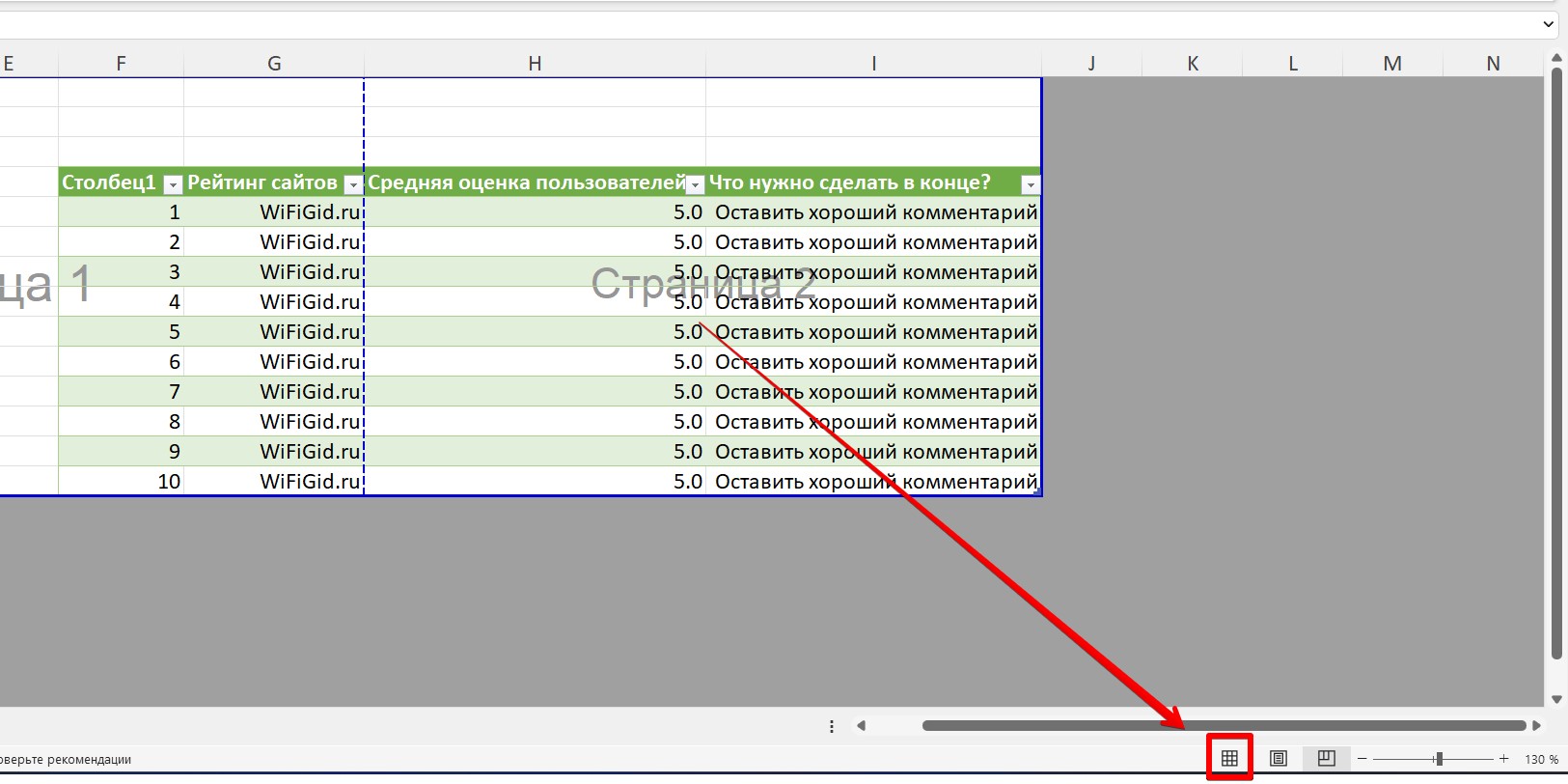Switch to Normal view in status bar
Image resolution: width=1568 pixels, height=784 pixels.
coord(1229,758)
